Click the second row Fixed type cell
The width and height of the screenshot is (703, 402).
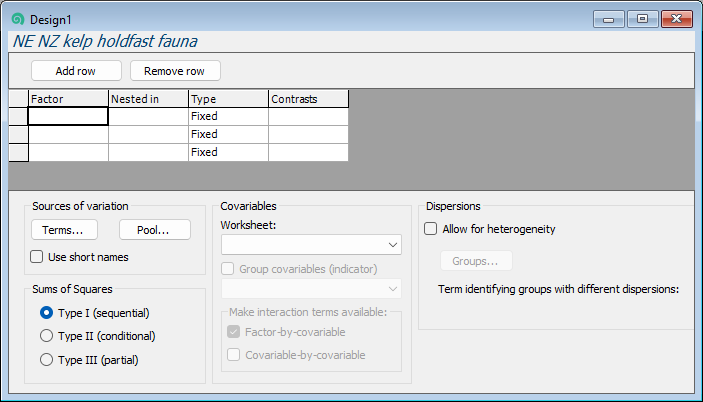click(229, 134)
